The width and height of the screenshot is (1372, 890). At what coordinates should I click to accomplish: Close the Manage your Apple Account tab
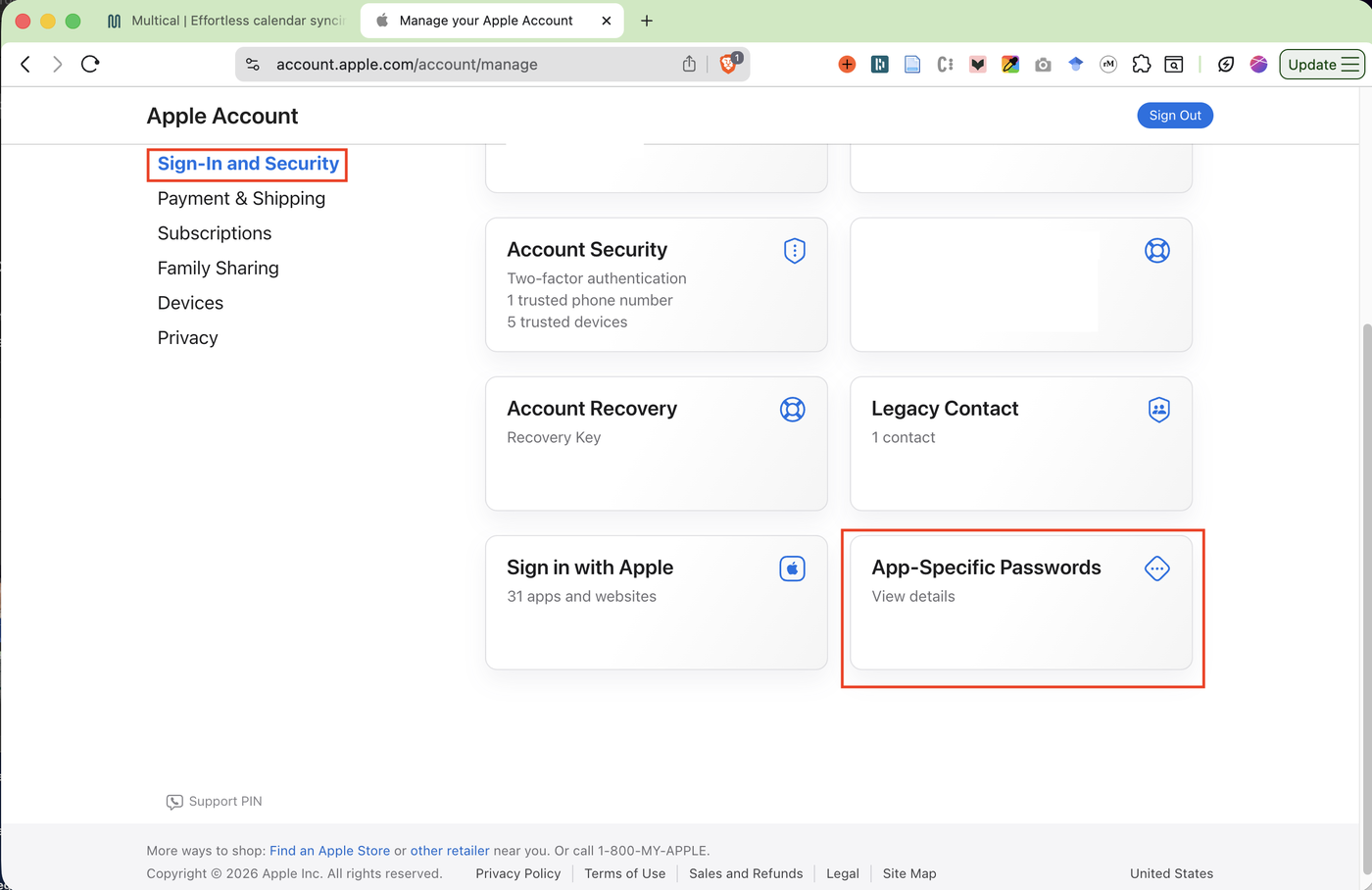pyautogui.click(x=607, y=21)
